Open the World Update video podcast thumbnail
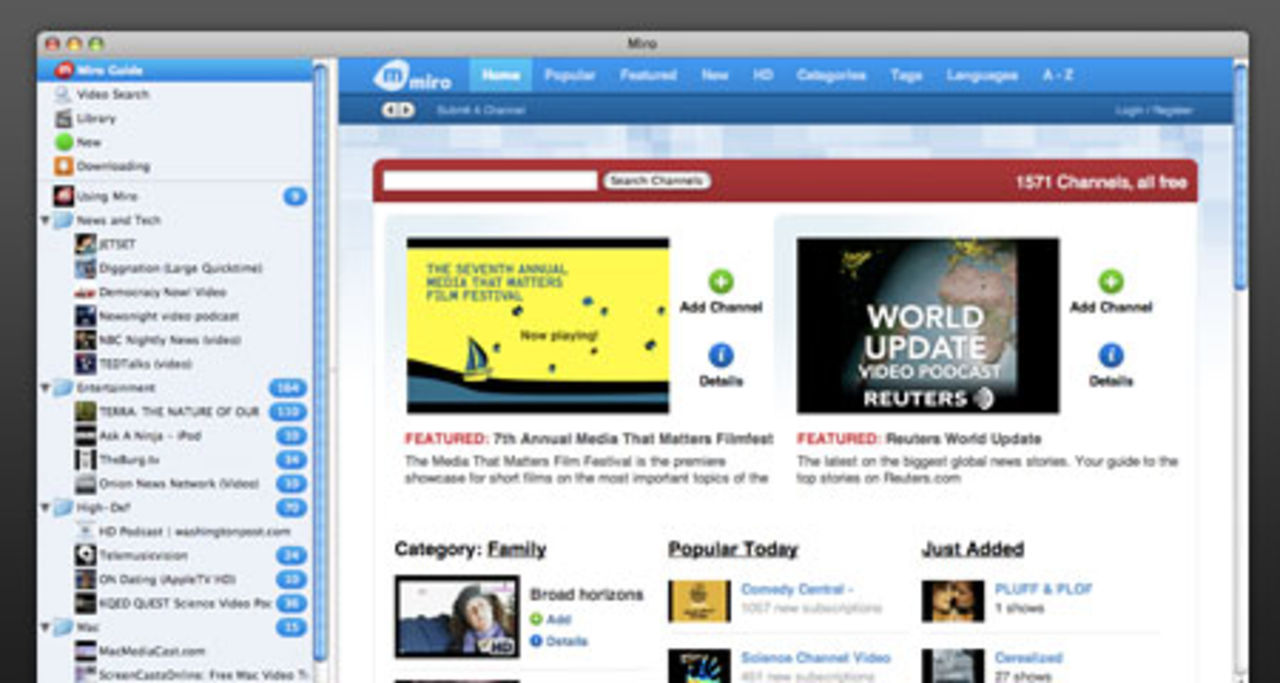This screenshot has width=1280, height=683. 927,325
